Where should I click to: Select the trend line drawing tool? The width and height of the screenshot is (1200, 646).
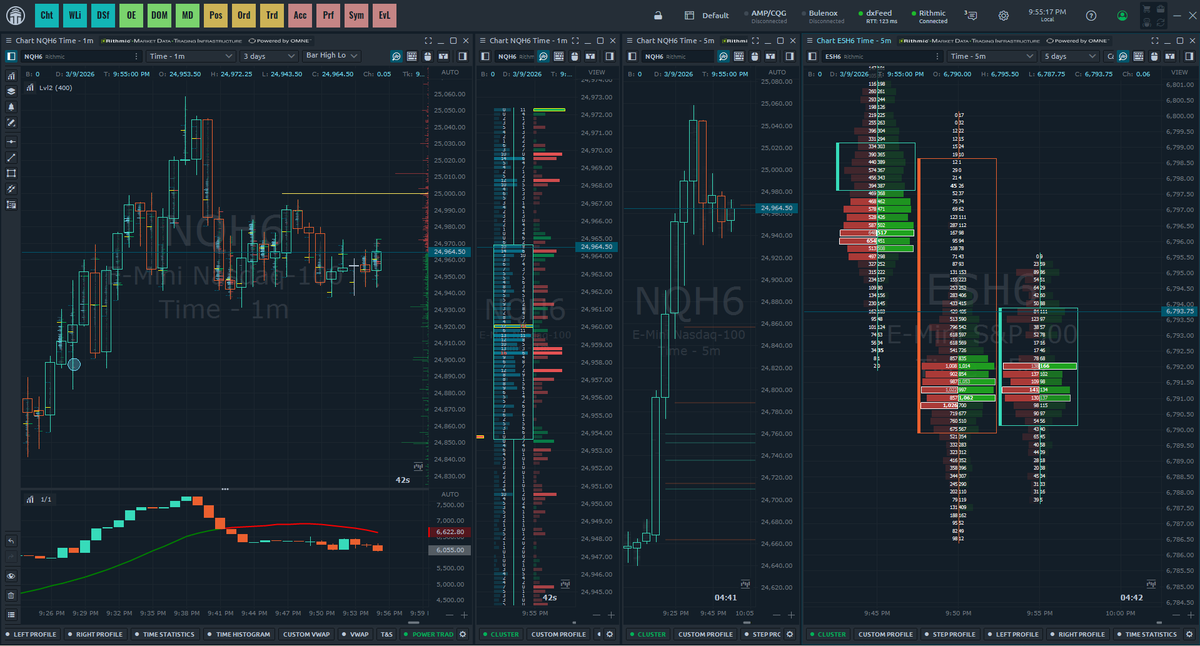click(x=11, y=157)
